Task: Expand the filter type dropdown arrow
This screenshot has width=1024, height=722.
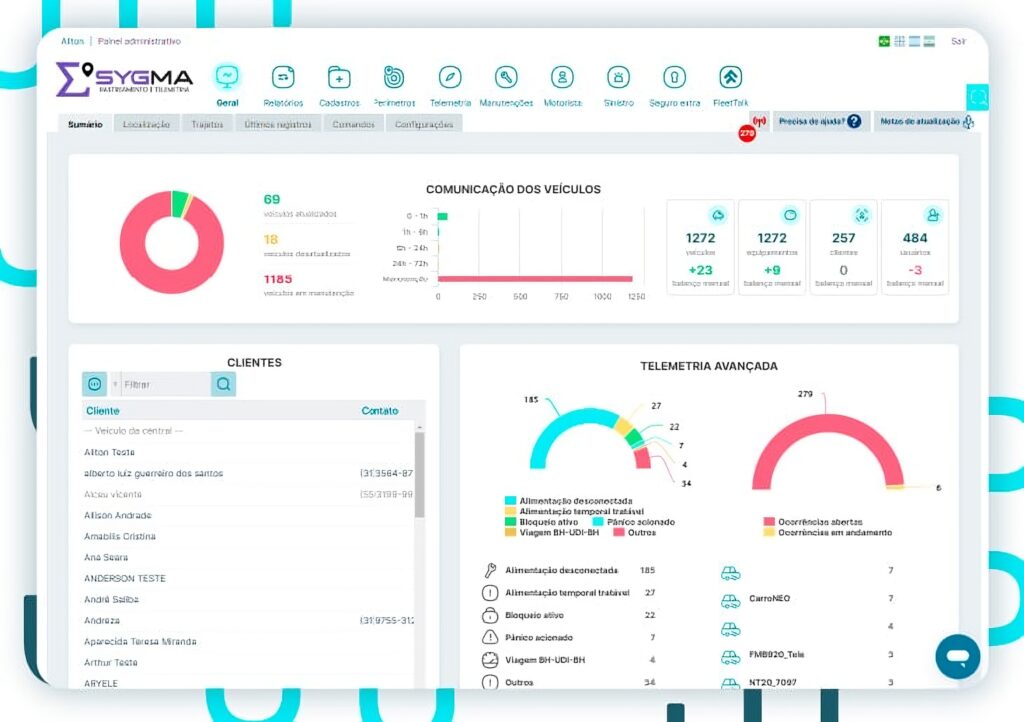Action: (115, 385)
